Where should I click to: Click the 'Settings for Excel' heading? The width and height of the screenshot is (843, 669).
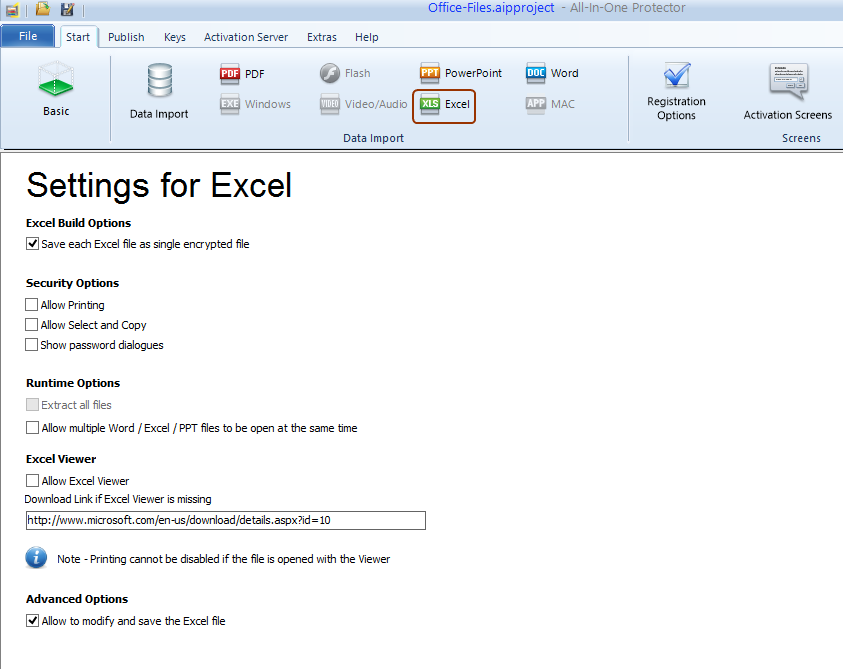(x=159, y=186)
